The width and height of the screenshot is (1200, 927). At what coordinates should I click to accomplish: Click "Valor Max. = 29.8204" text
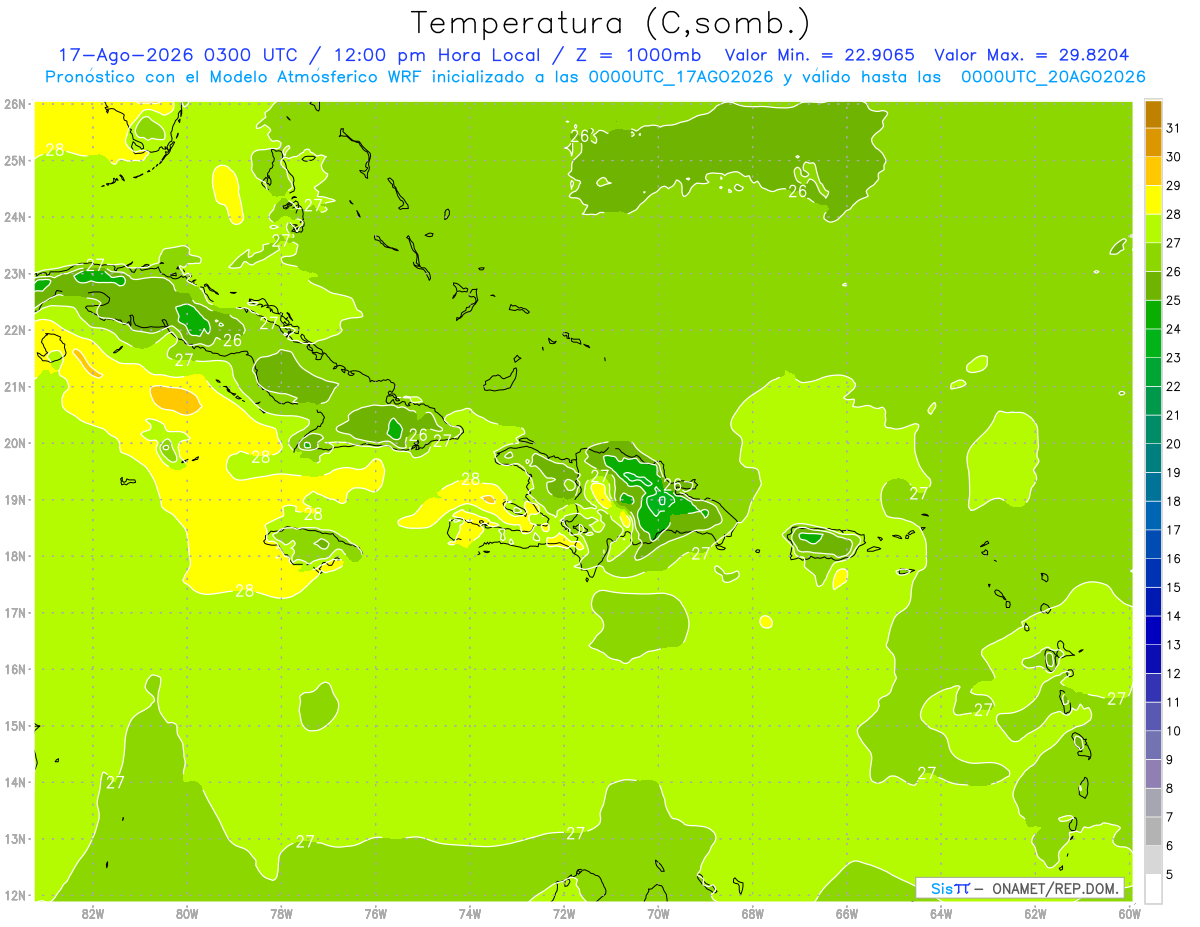[x=1031, y=55]
